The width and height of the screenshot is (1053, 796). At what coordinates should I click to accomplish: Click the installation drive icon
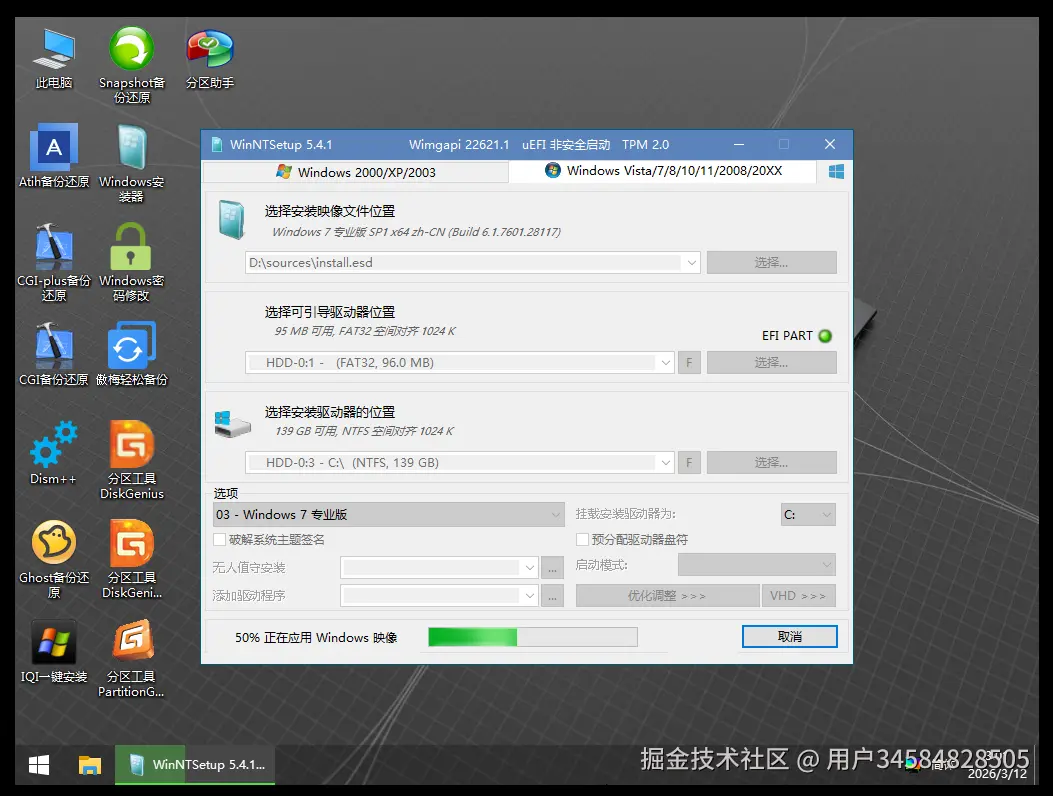pyautogui.click(x=232, y=425)
